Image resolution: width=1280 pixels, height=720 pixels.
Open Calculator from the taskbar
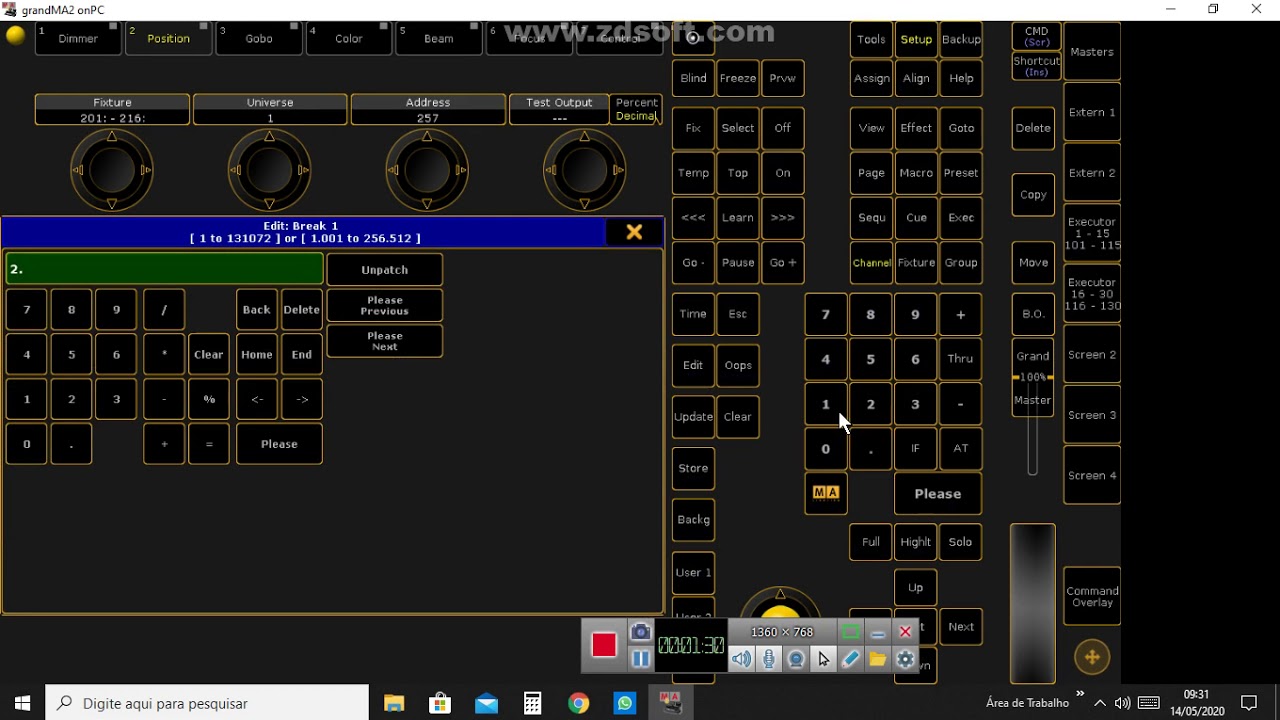[532, 703]
